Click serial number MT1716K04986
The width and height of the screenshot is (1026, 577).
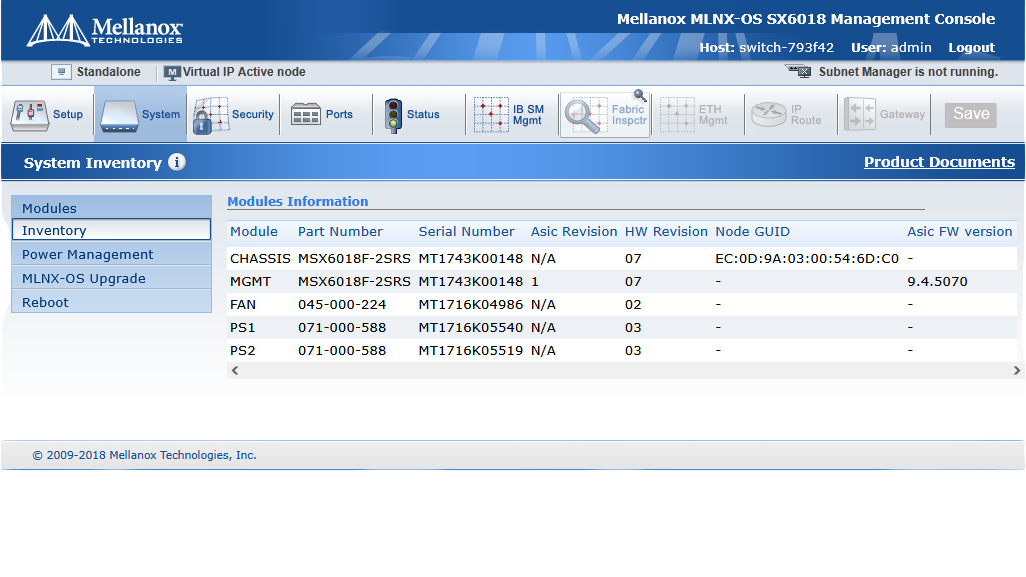click(x=470, y=304)
